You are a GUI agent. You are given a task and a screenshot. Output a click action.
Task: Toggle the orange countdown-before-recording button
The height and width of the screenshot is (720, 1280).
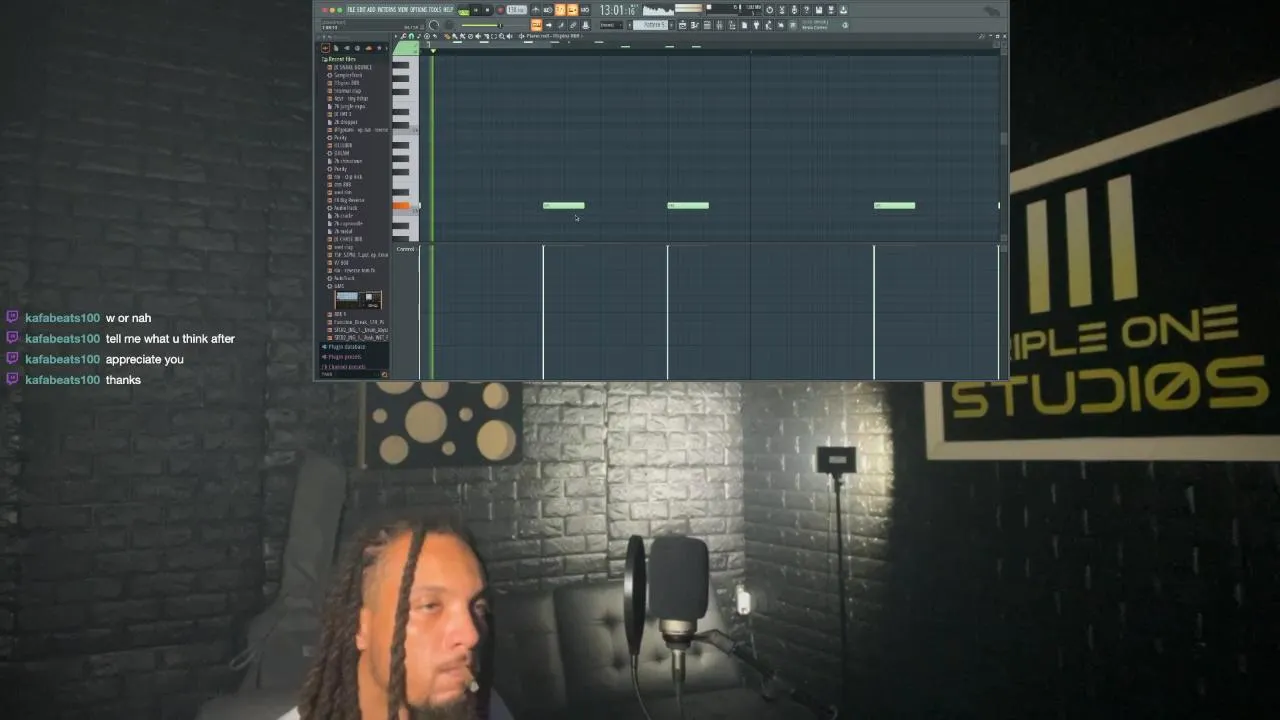[x=560, y=10]
